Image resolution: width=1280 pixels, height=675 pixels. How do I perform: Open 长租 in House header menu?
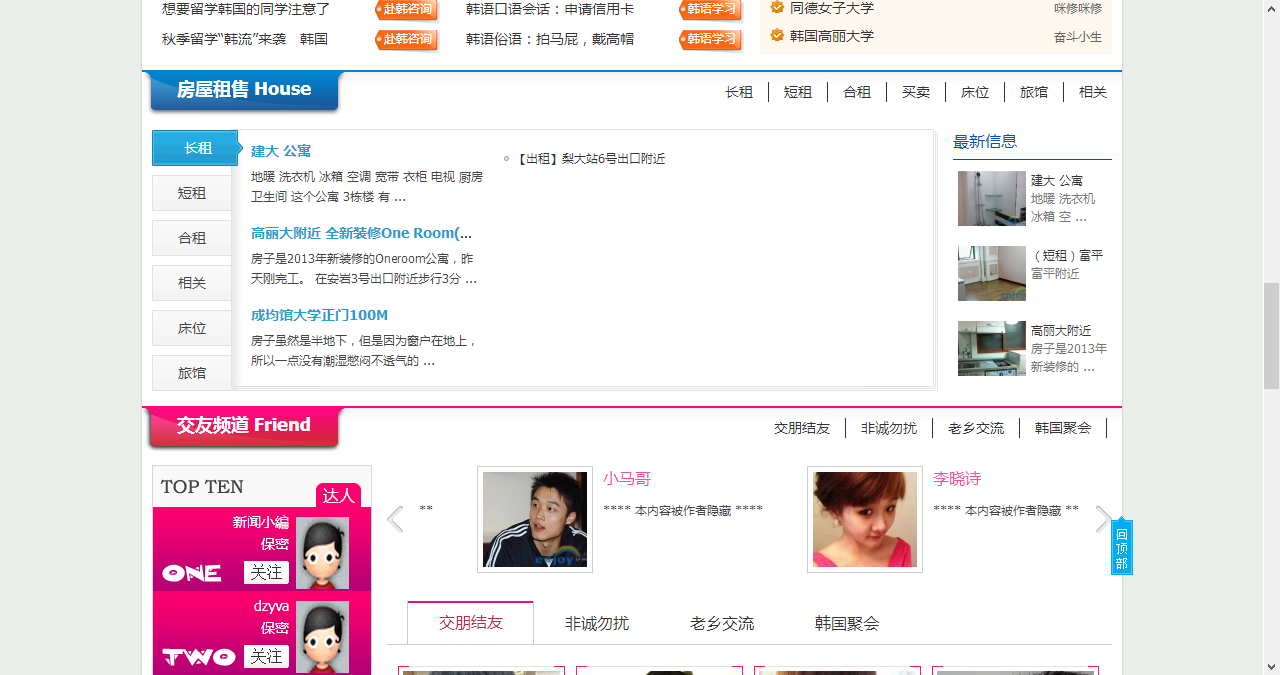click(x=739, y=92)
